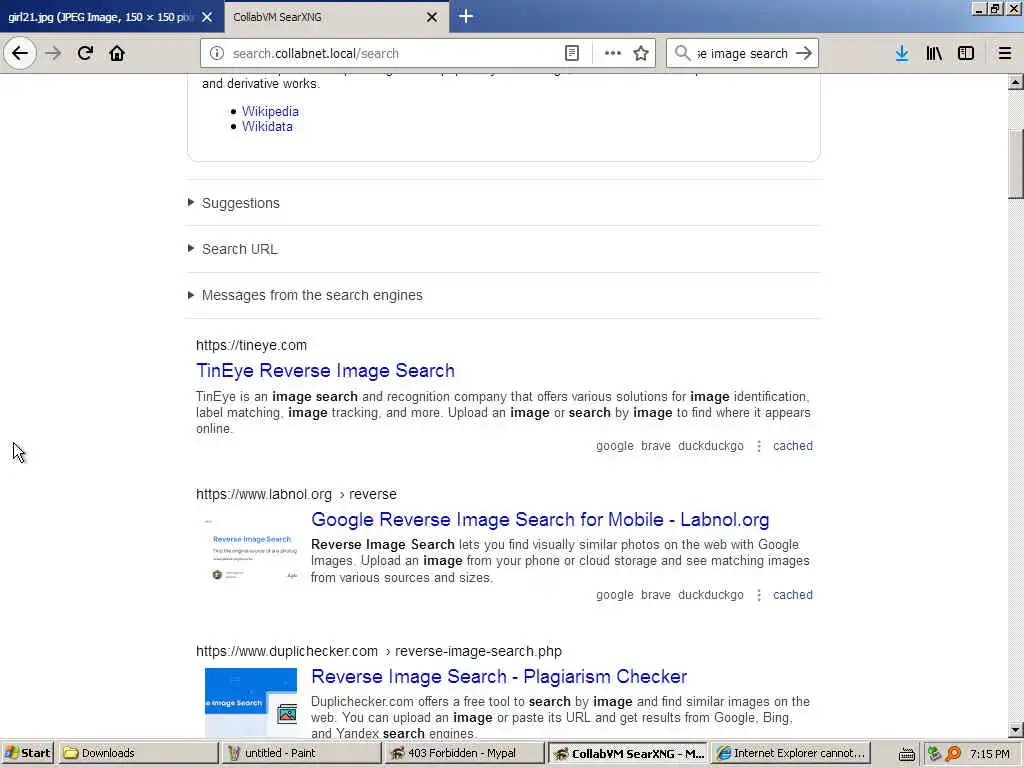
Task: Click the search magnifier icon in search box
Action: click(x=682, y=53)
